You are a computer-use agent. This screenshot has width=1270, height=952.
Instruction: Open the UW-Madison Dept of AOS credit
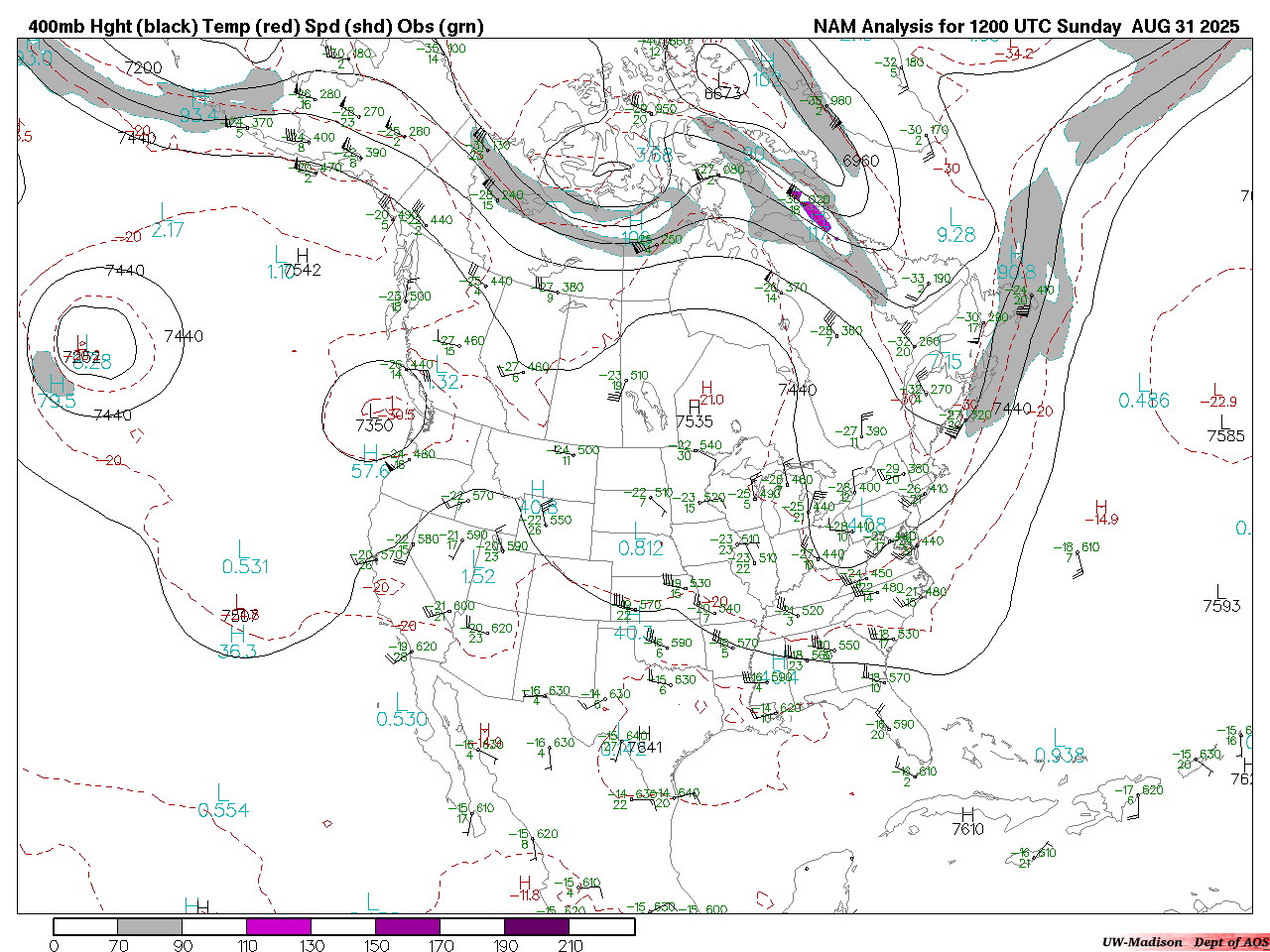[1185, 942]
